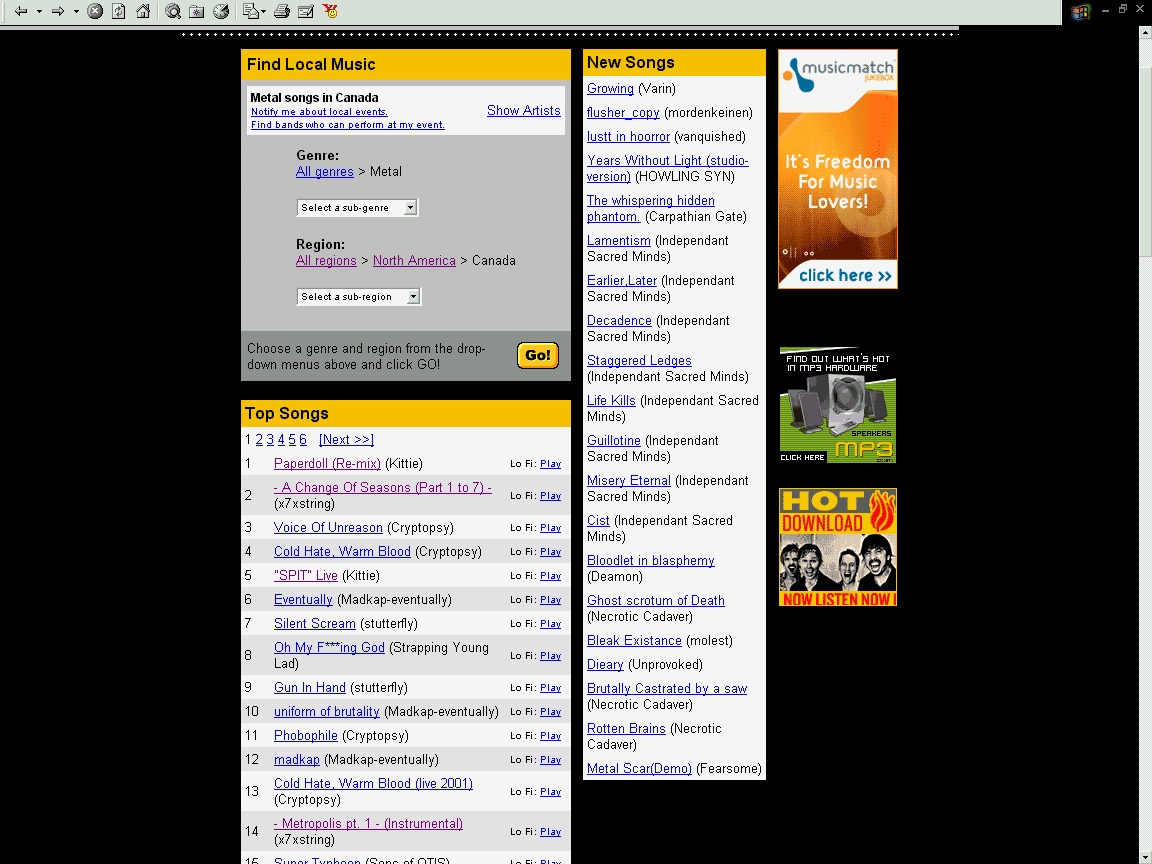
Task: Open the Bleak Existance song link
Action: pos(634,641)
